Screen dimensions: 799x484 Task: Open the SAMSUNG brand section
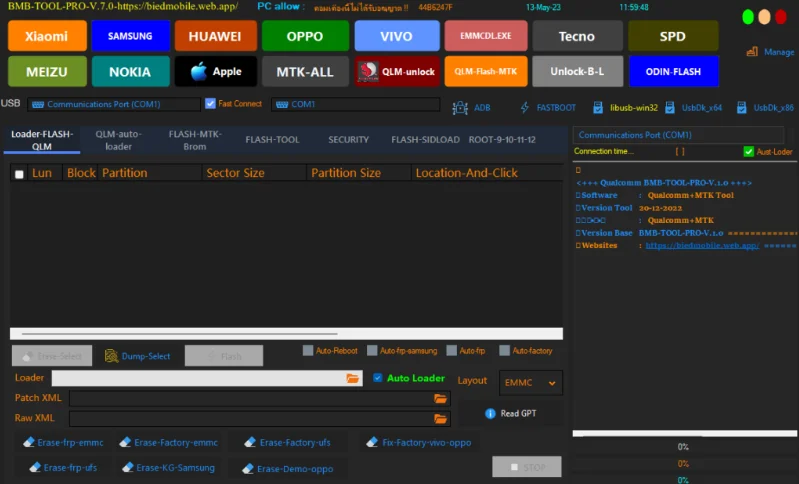click(x=130, y=36)
